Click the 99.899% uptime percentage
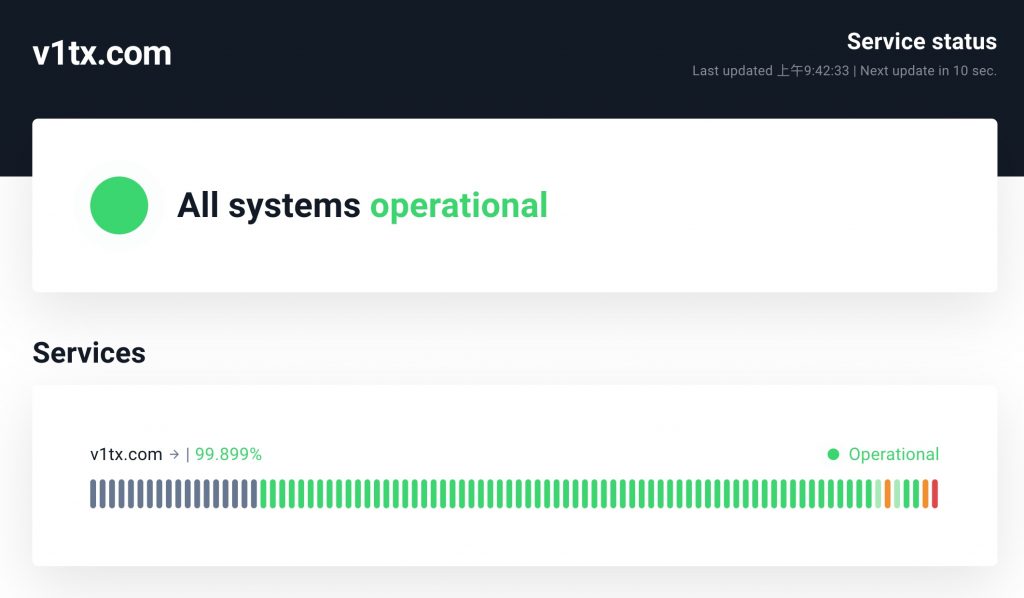Image resolution: width=1024 pixels, height=598 pixels. point(228,454)
